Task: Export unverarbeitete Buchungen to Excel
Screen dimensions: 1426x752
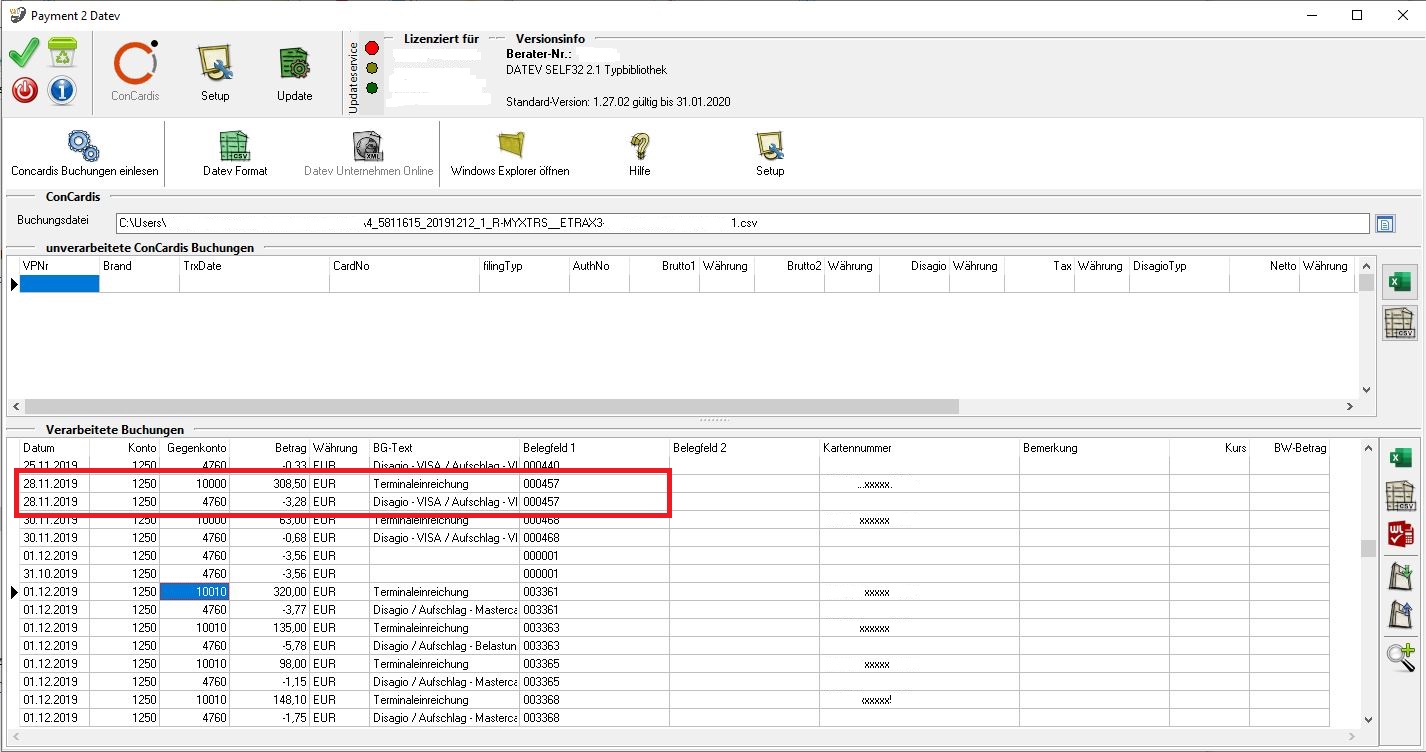Action: coord(1399,282)
